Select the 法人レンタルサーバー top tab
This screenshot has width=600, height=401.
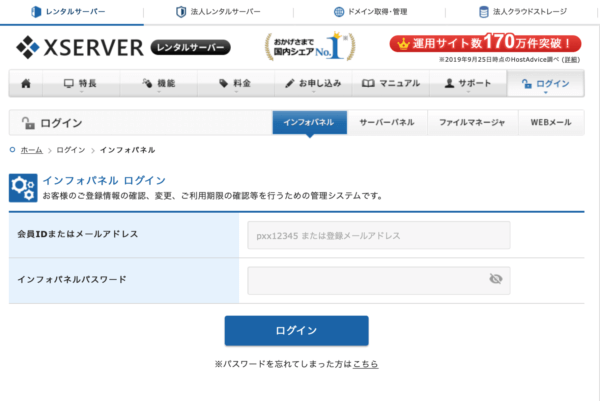(x=218, y=12)
